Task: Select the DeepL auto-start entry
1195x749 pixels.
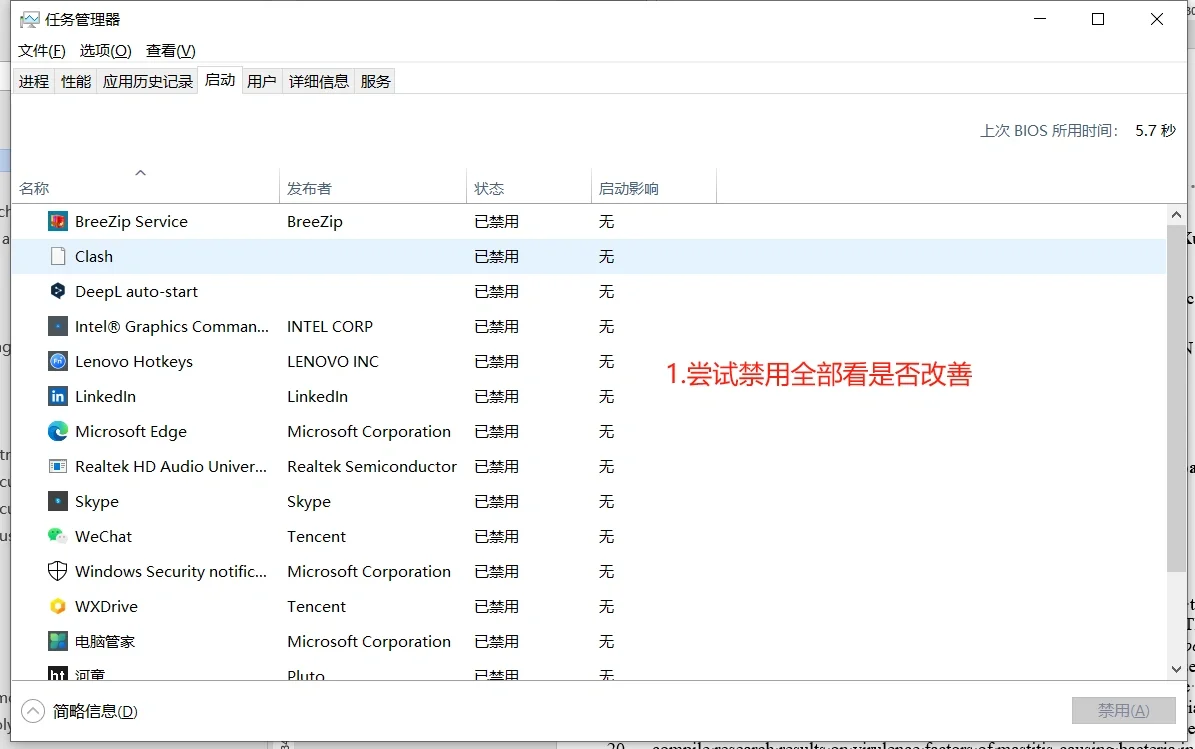Action: (136, 292)
